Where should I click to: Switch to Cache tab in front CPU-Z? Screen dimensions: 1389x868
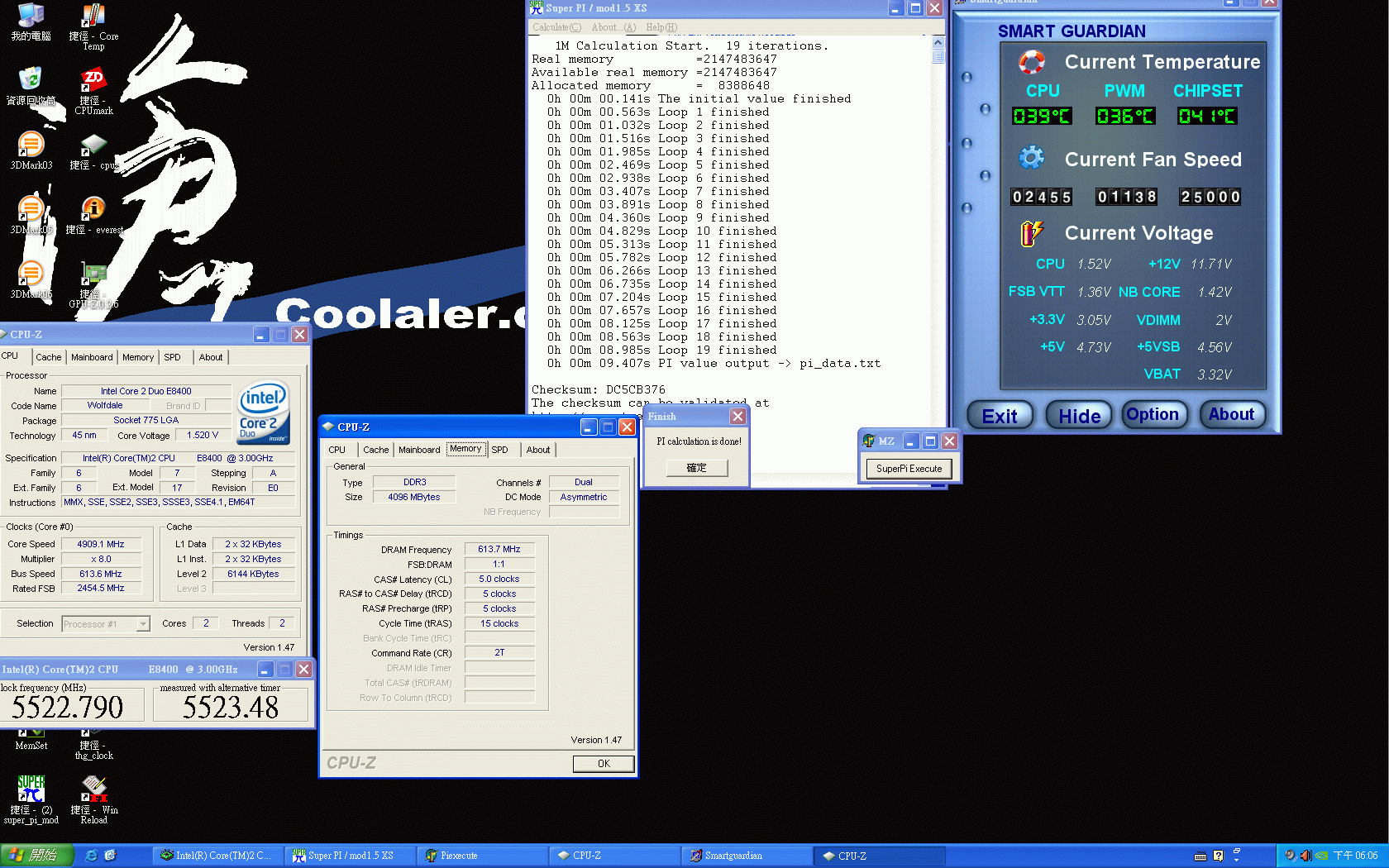tap(375, 450)
